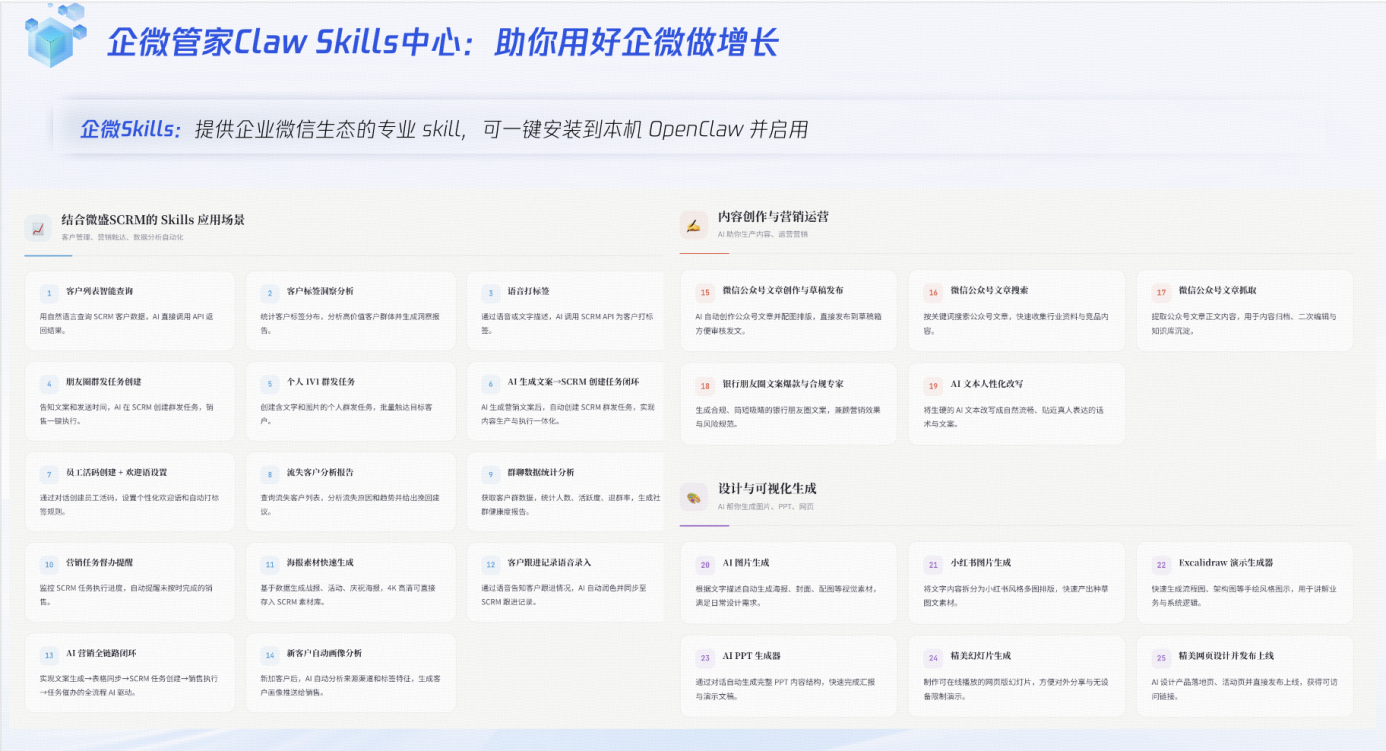The image size is (1386, 751).
Task: Click the 结合微盛SCRM的 Skills 应用场景 heading
Action: click(153, 220)
